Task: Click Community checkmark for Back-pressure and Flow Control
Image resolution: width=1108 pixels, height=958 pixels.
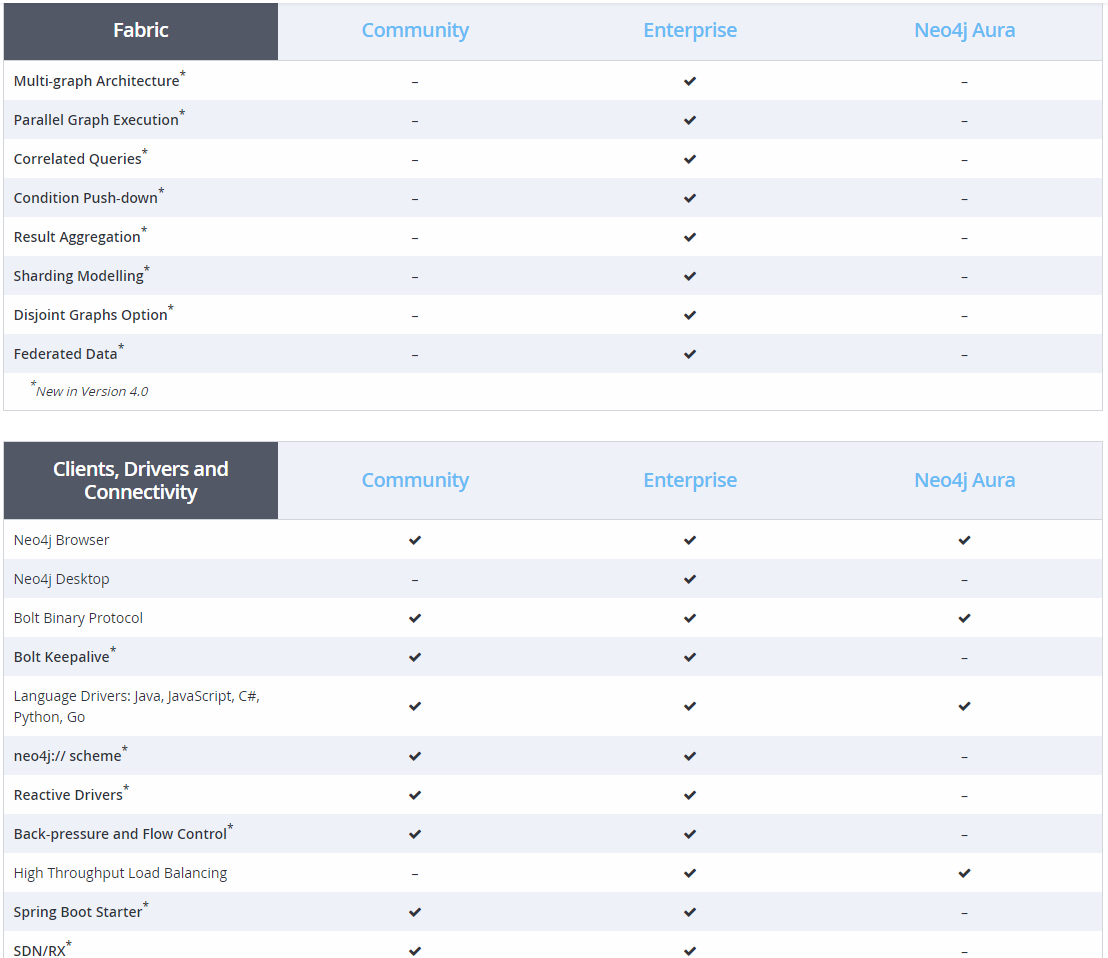Action: coord(415,834)
